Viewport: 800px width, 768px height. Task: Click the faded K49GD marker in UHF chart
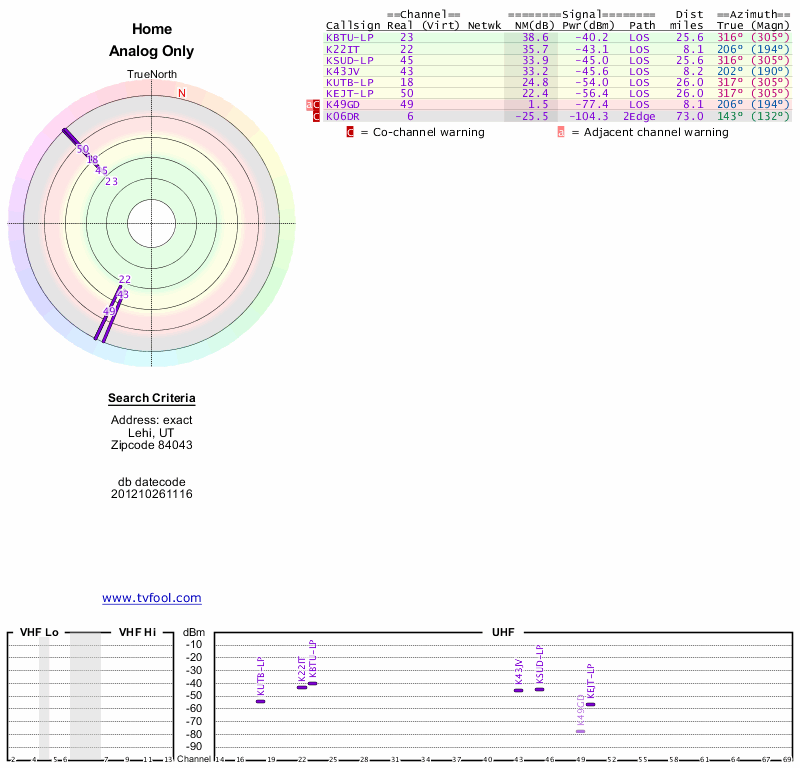coord(581,731)
